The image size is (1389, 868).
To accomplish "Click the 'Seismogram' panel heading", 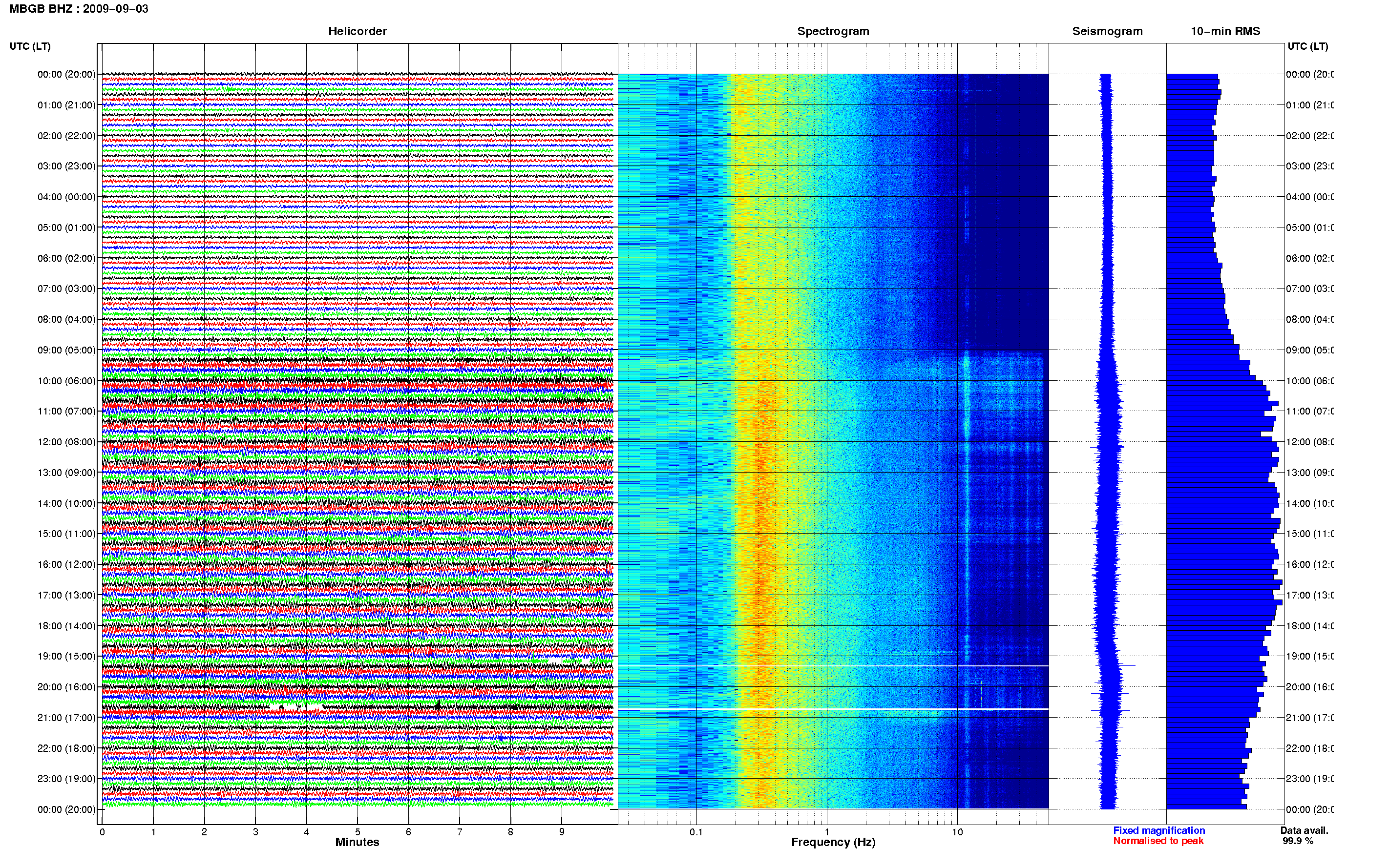I will 1107,31.
